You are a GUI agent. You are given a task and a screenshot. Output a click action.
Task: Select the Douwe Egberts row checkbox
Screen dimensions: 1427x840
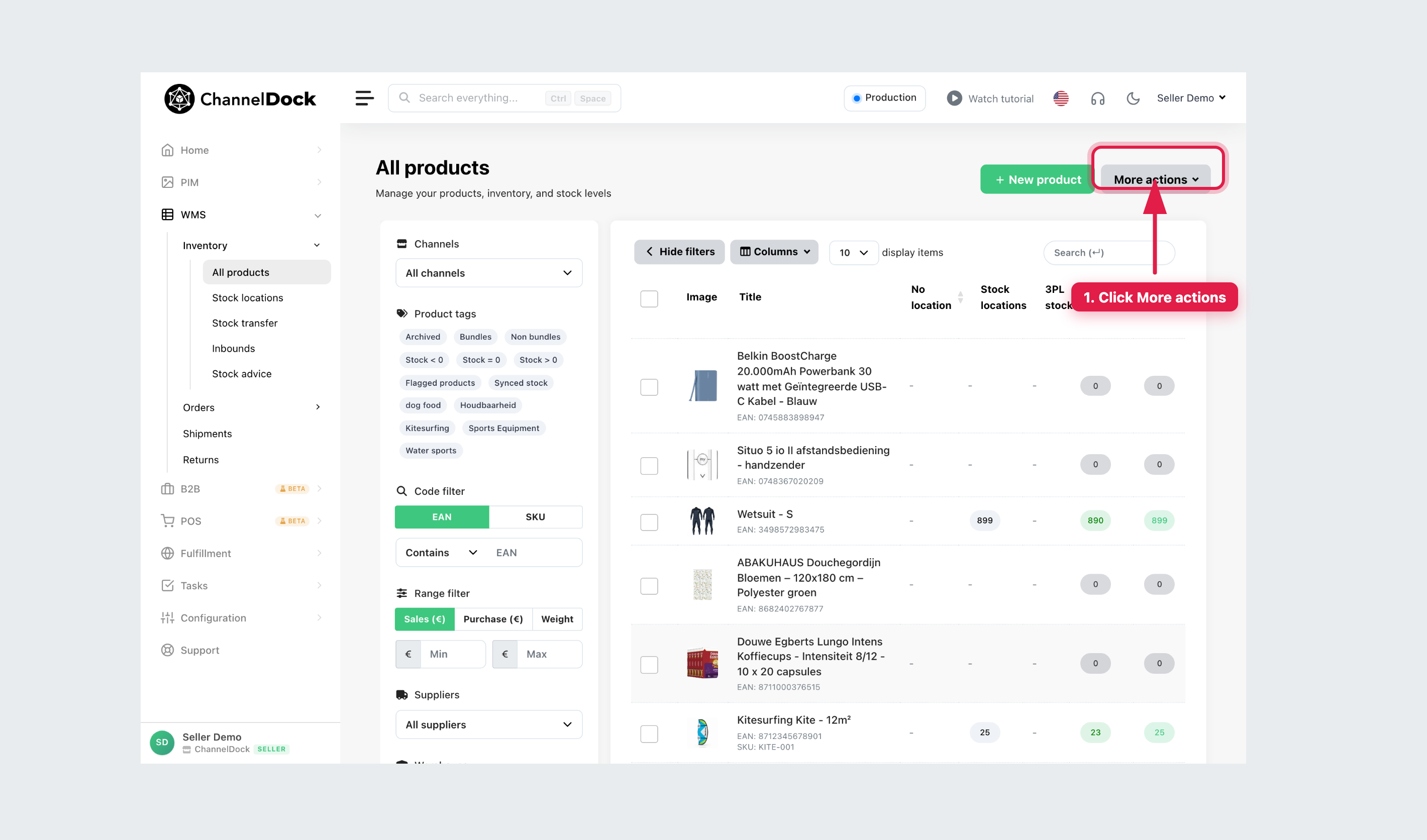(x=649, y=664)
